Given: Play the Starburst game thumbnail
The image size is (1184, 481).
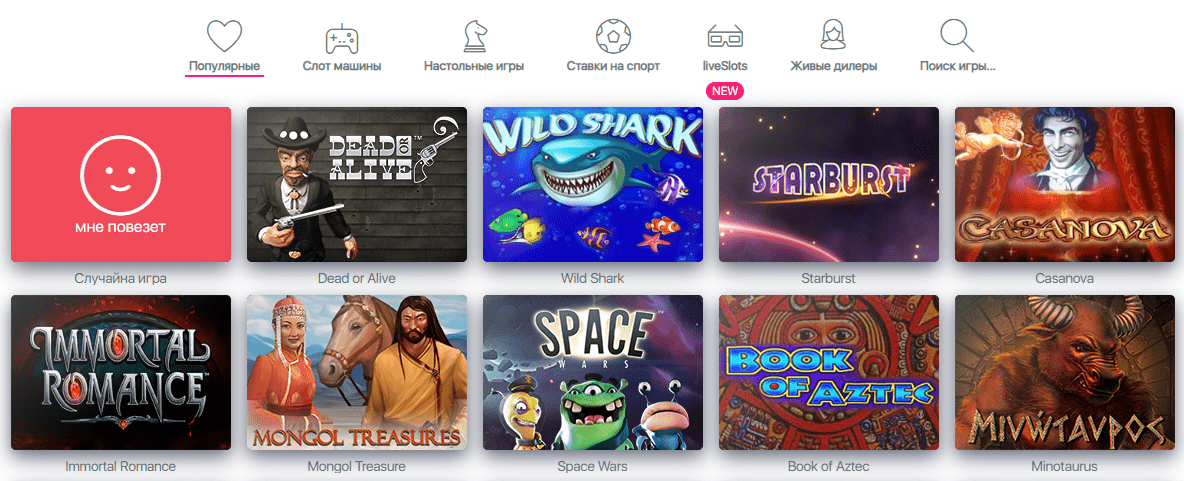Looking at the screenshot, I should coord(828,184).
